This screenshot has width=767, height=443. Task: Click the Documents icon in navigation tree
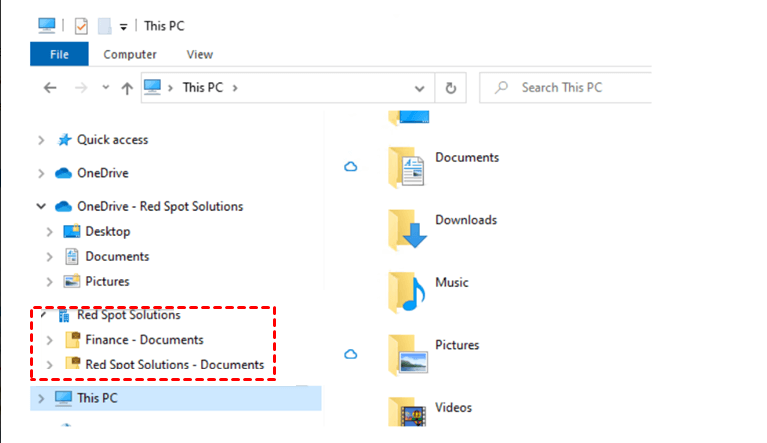72,257
